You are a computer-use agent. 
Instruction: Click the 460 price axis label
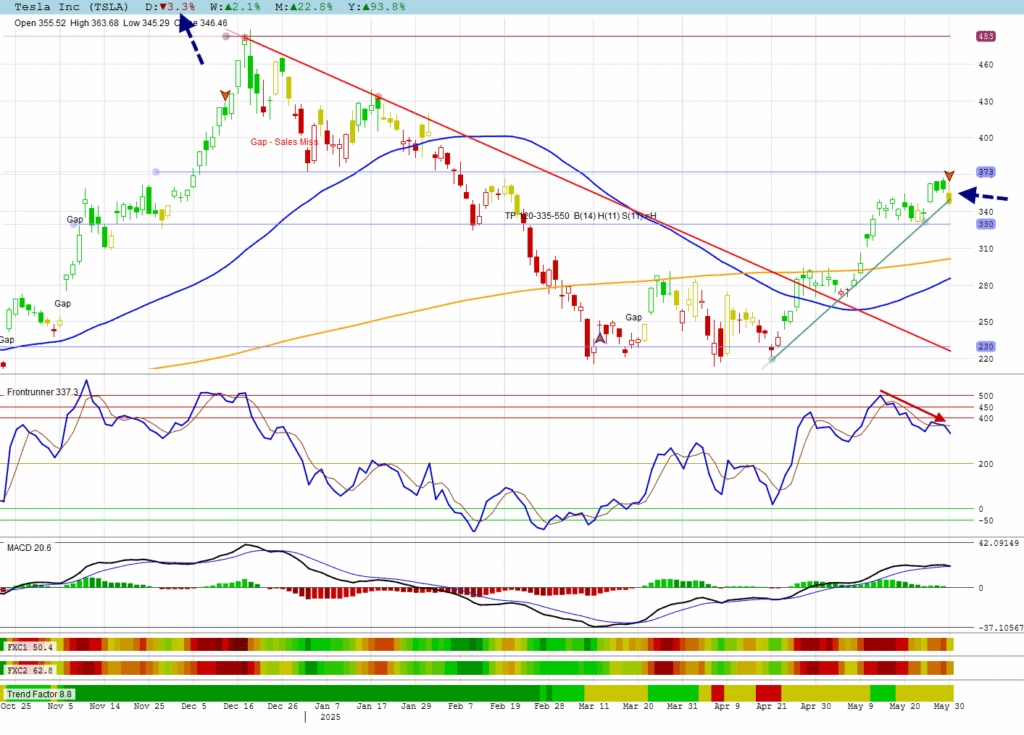(985, 65)
